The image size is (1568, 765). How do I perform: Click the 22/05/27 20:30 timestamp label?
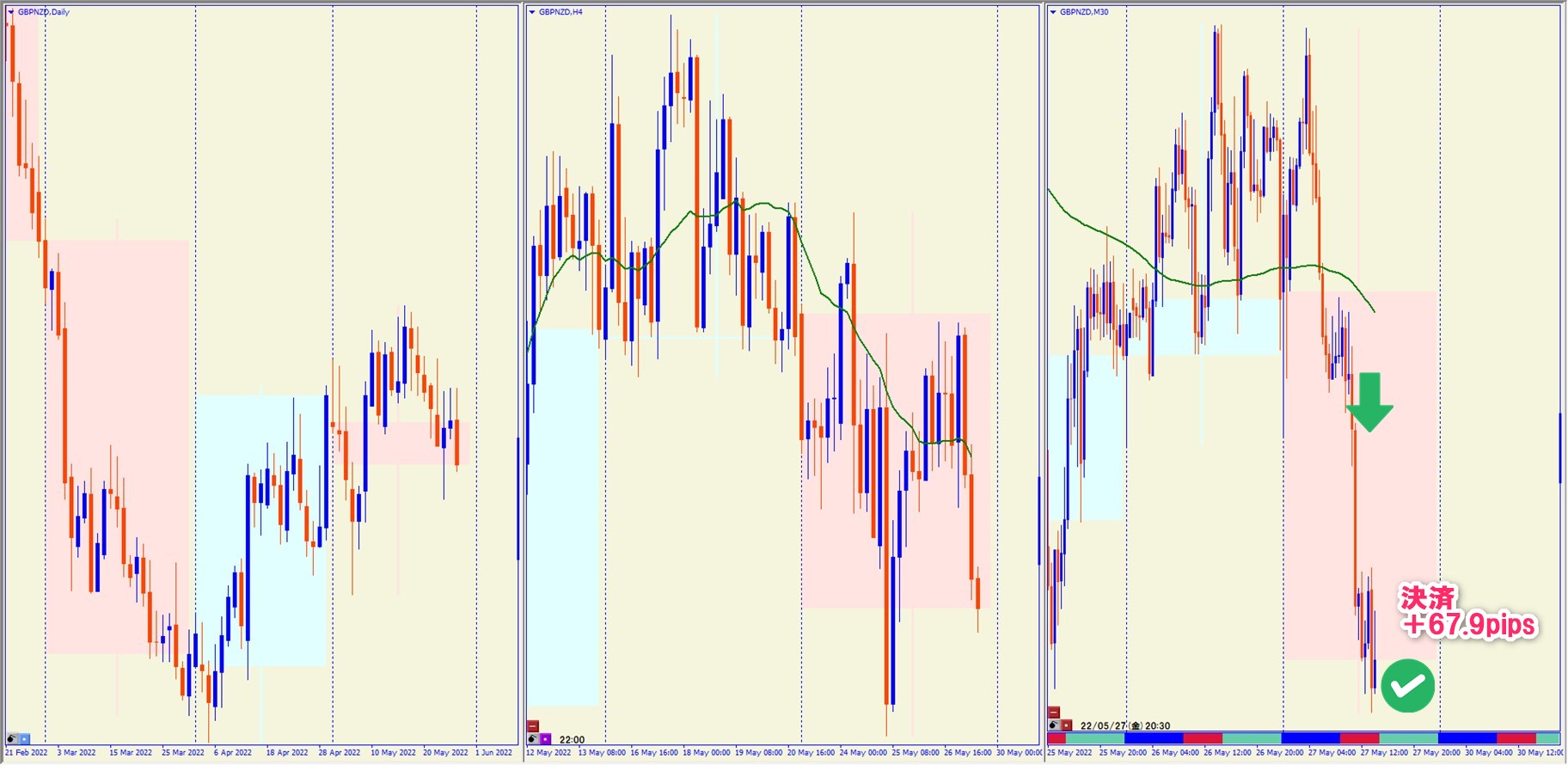click(x=1125, y=725)
